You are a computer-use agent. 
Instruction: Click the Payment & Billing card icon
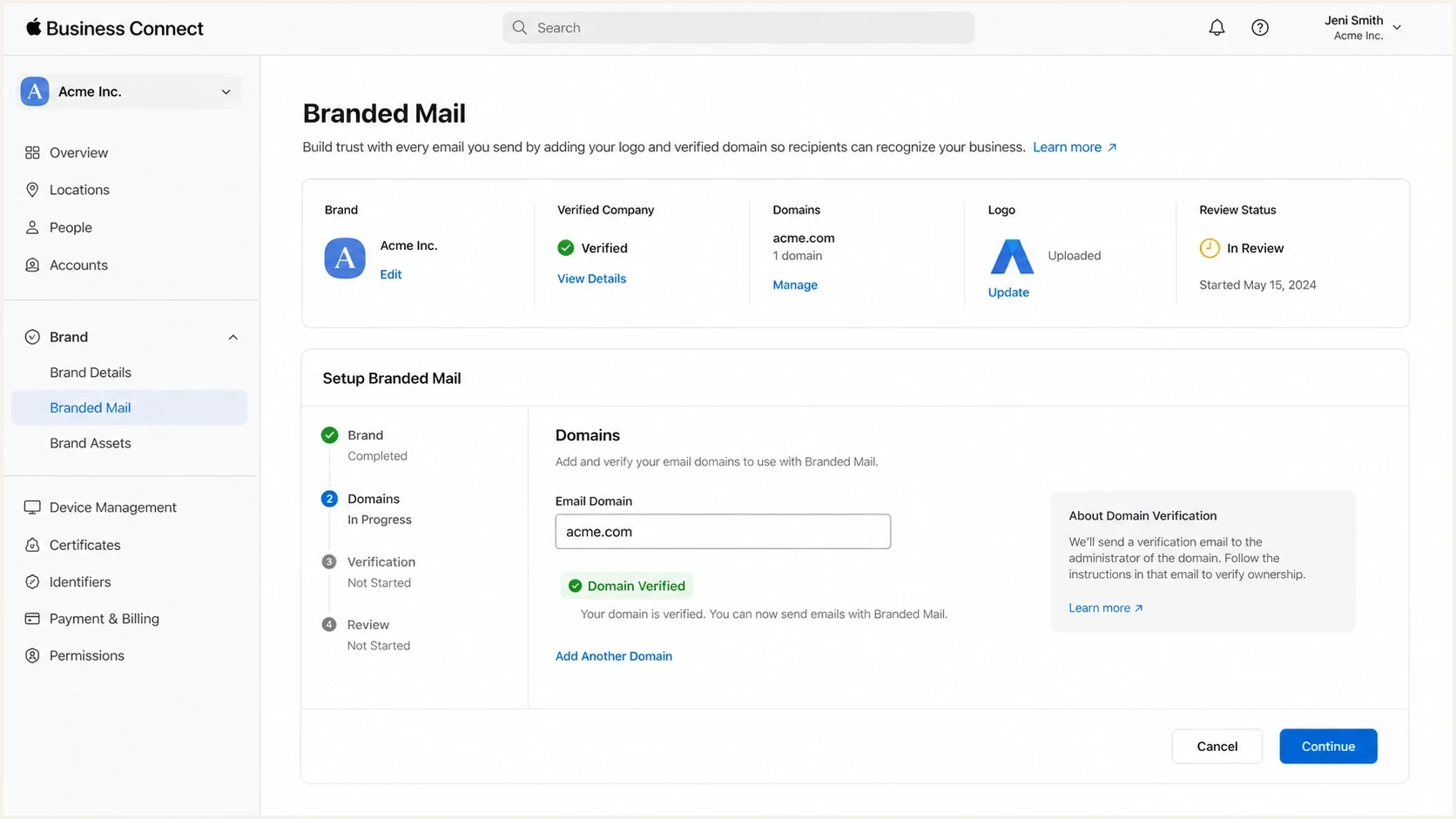pyautogui.click(x=32, y=619)
